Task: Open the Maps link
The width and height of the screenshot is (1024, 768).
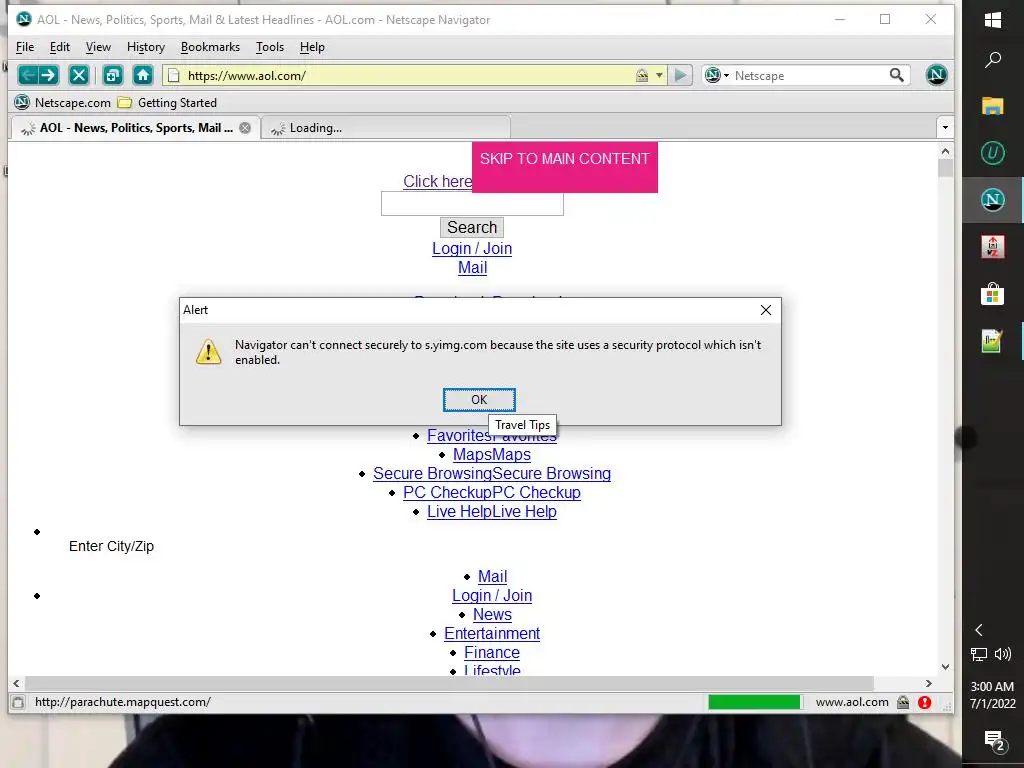Action: click(x=492, y=454)
